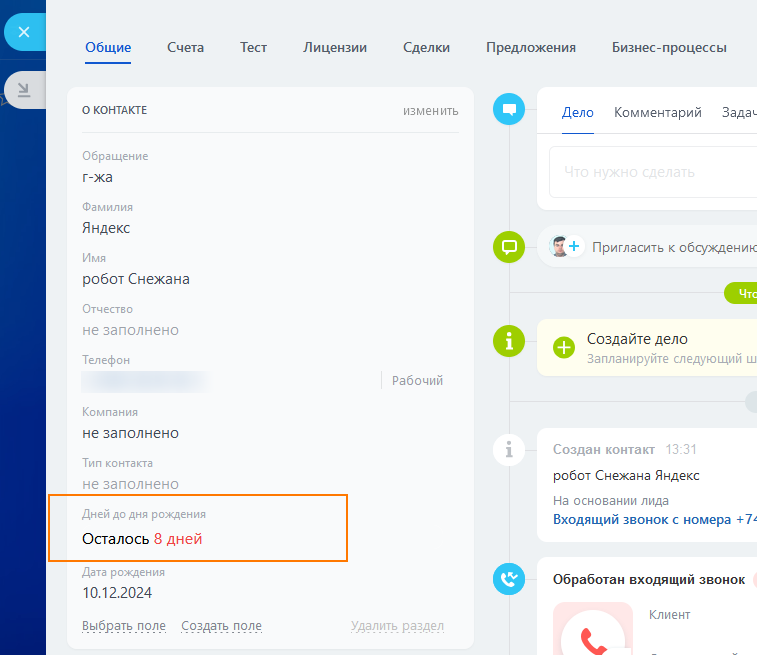
Task: Click the gray info icon by Создан контакт
Action: coord(509,450)
